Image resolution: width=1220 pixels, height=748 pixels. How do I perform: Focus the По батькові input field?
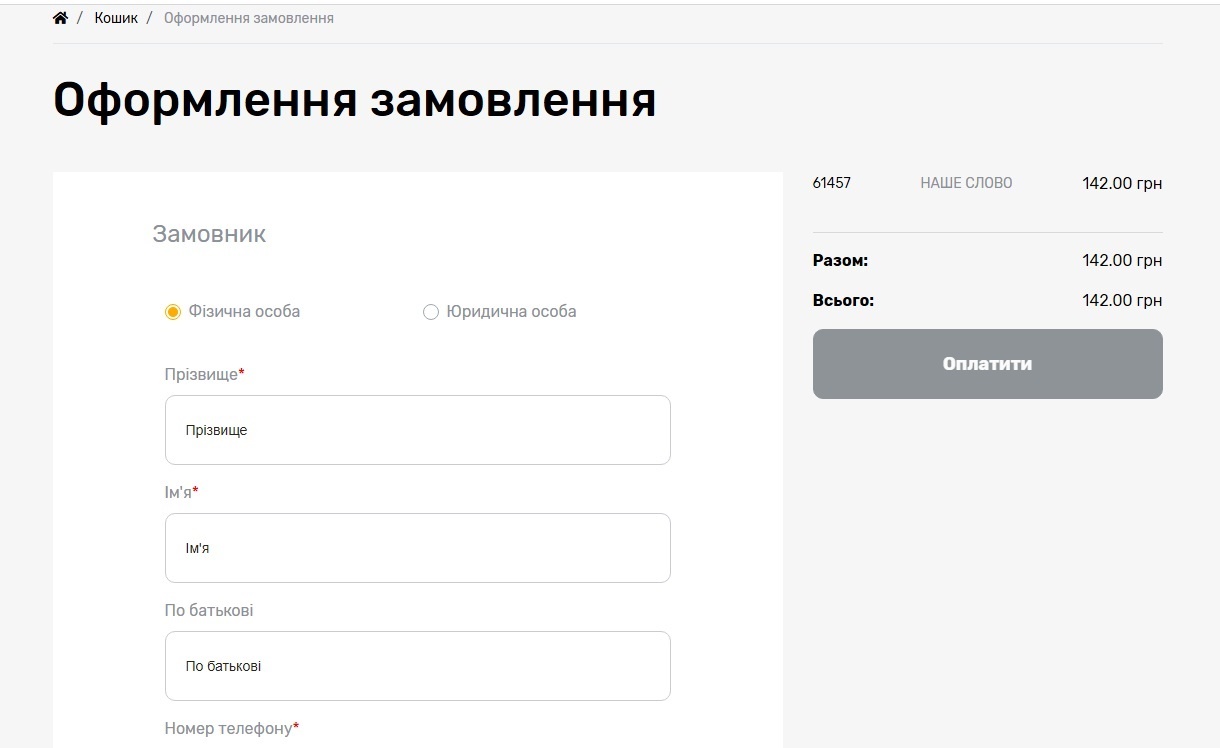tap(417, 666)
